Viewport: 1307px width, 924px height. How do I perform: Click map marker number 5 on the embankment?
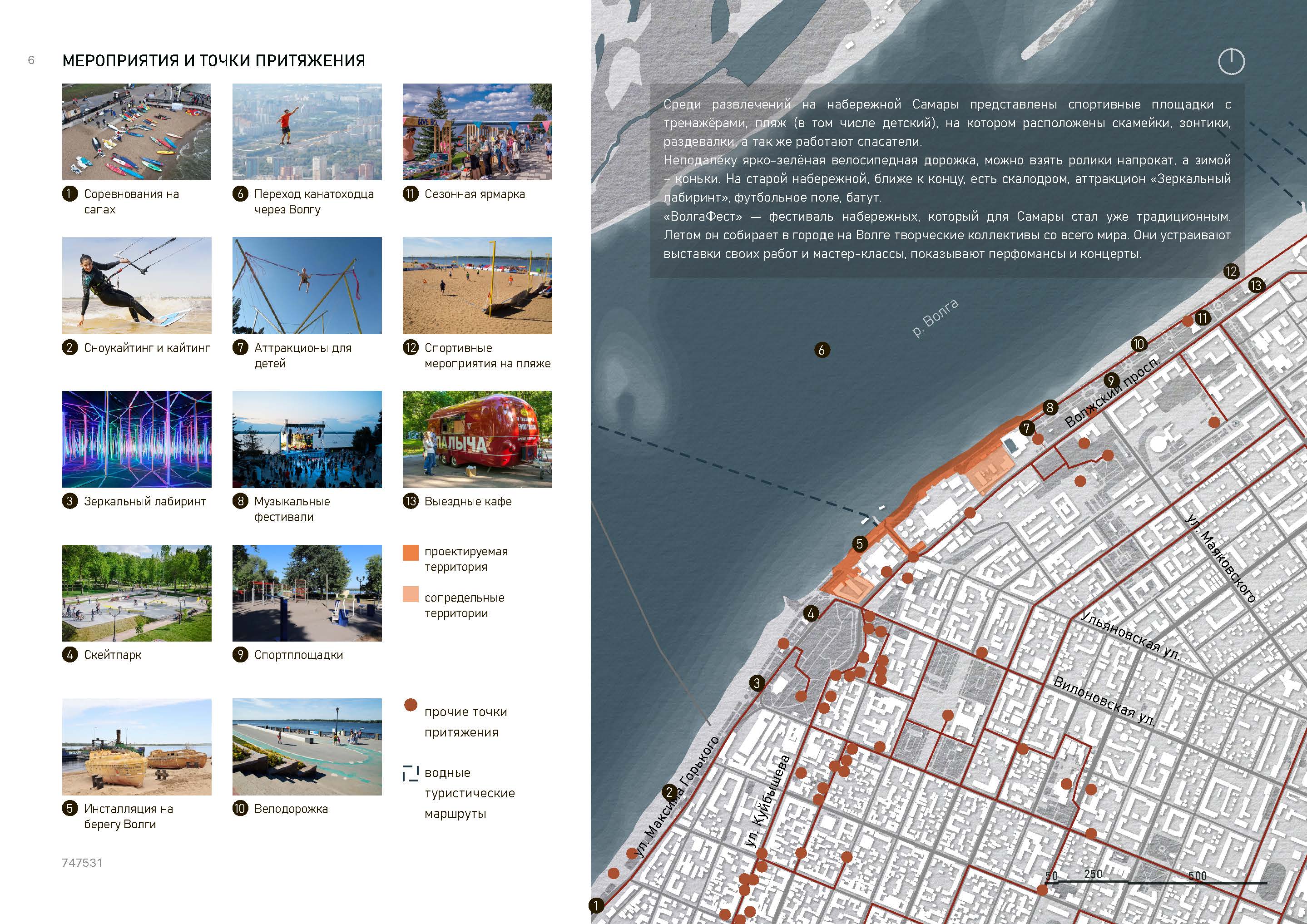coord(860,544)
